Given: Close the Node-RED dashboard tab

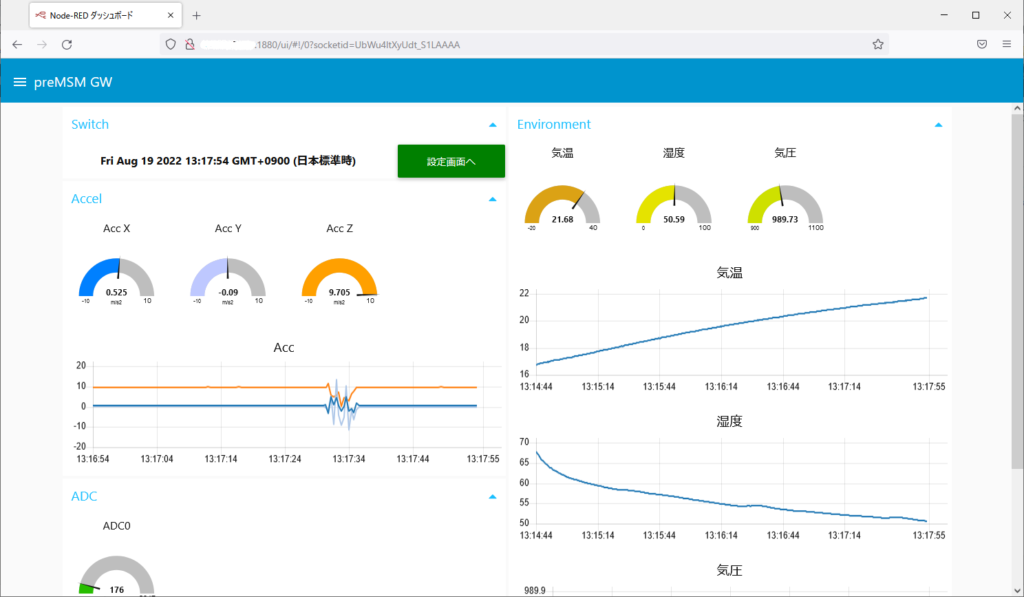Looking at the screenshot, I should (173, 16).
